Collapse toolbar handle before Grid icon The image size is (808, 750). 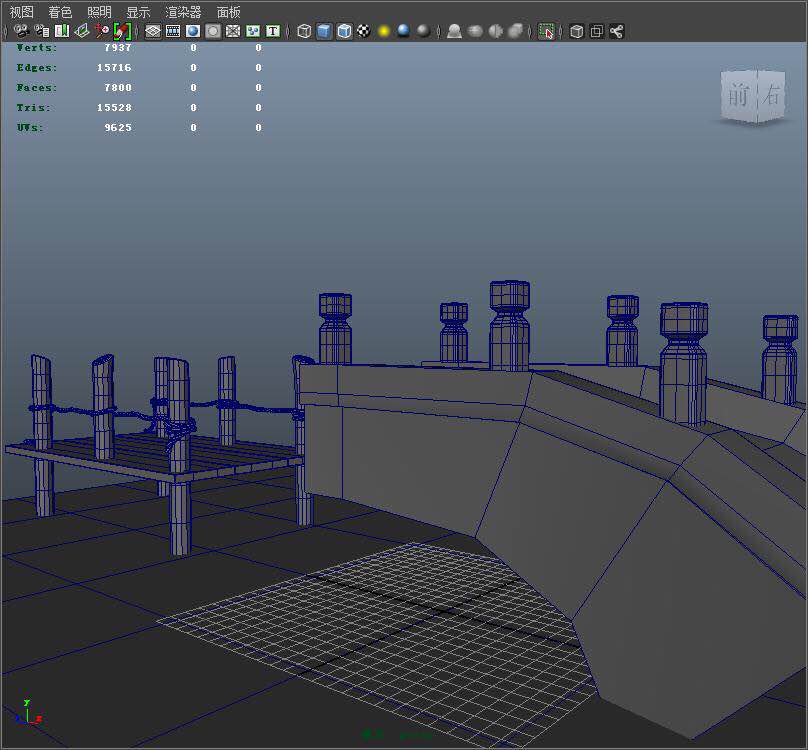(137, 31)
